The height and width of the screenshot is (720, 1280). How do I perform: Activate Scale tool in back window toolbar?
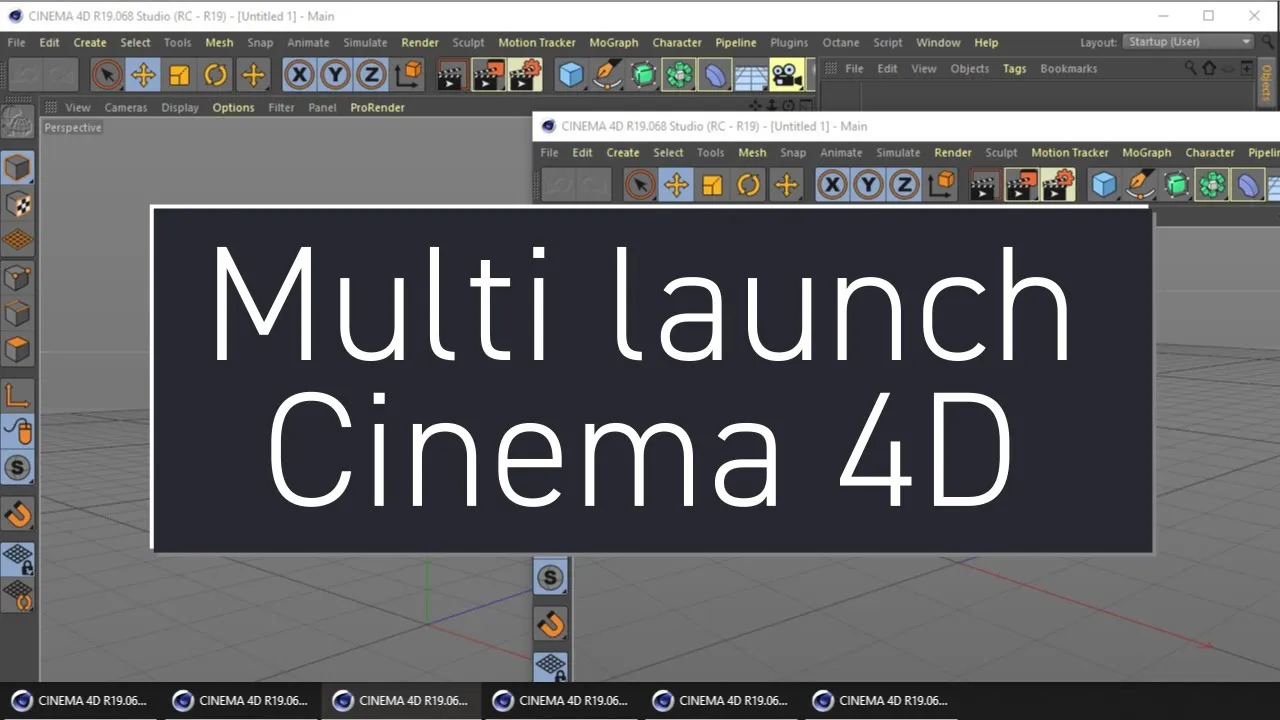click(179, 75)
